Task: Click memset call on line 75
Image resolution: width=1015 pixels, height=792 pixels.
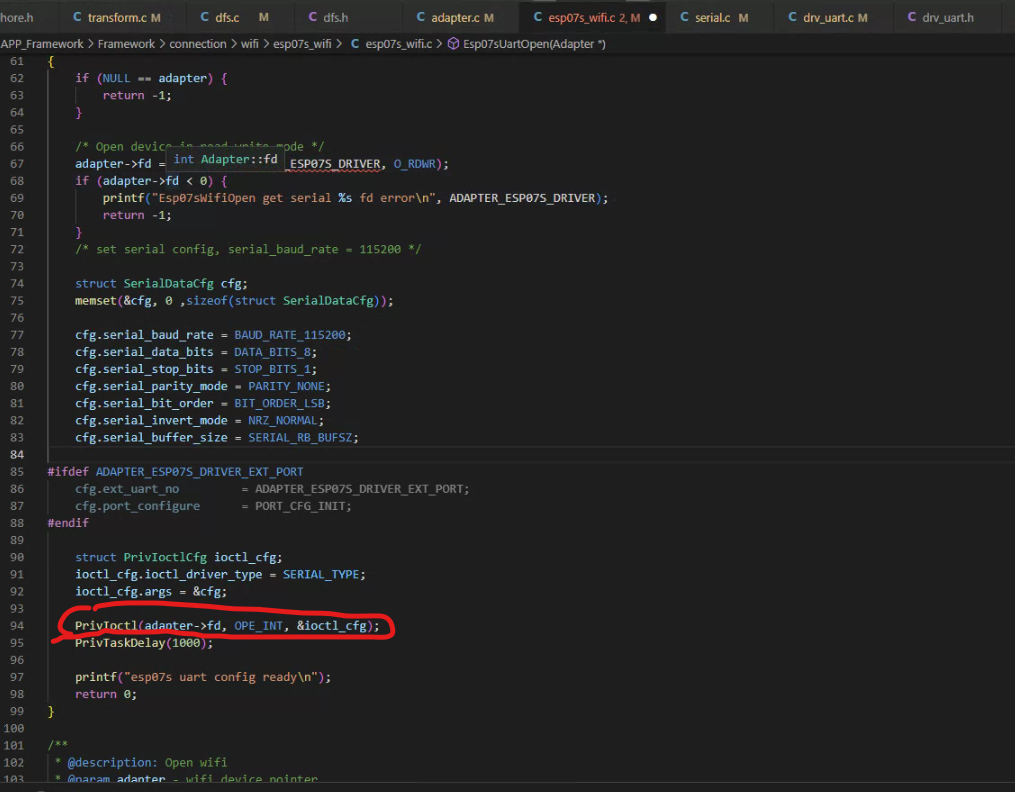Action: (x=234, y=300)
